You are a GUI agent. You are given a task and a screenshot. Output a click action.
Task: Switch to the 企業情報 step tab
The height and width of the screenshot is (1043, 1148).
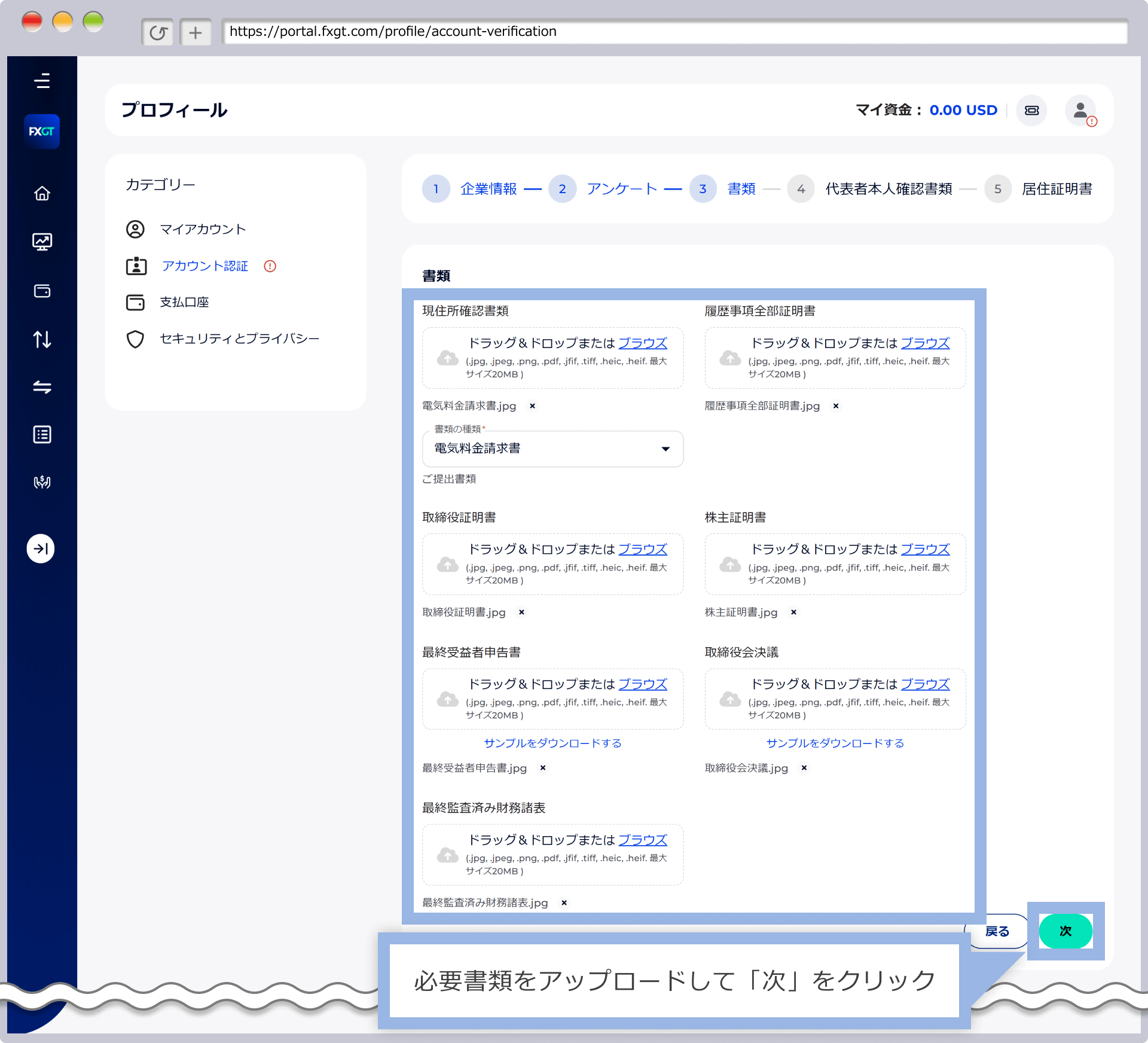[489, 188]
